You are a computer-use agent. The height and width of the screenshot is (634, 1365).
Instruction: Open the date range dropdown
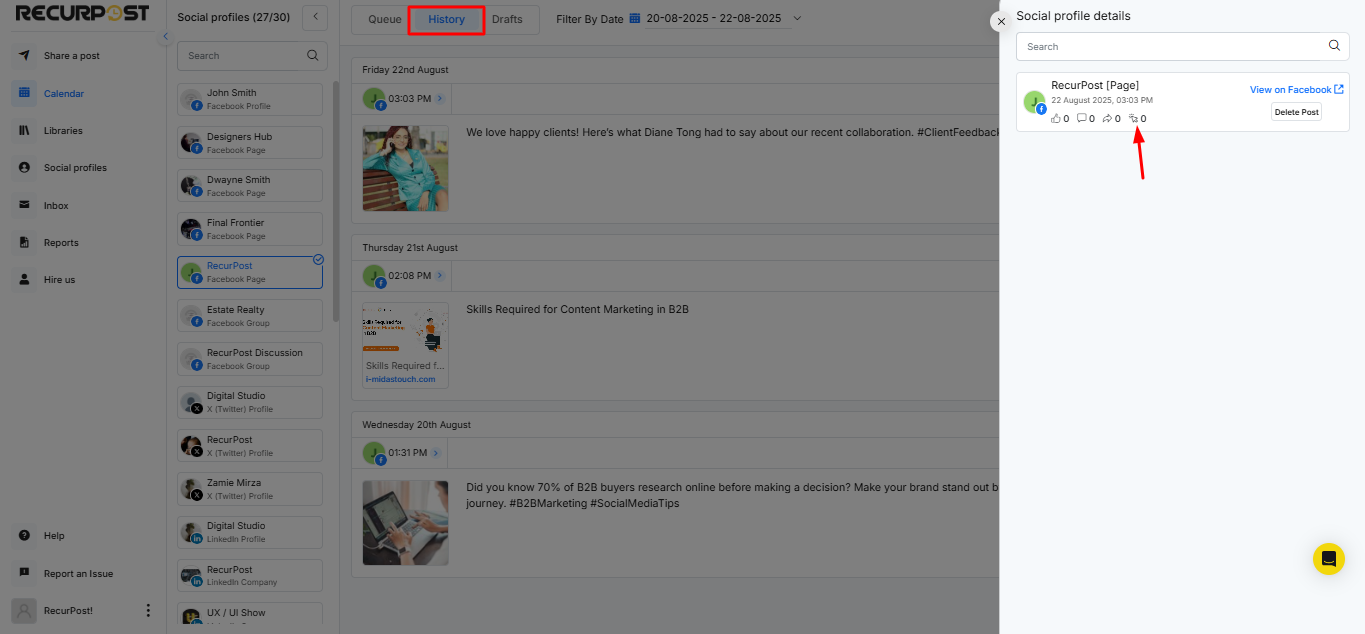(x=797, y=18)
